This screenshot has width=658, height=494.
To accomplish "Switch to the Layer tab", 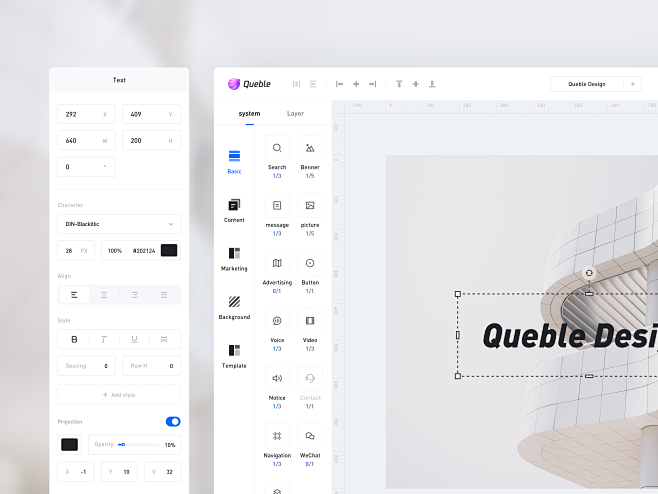I will [295, 114].
